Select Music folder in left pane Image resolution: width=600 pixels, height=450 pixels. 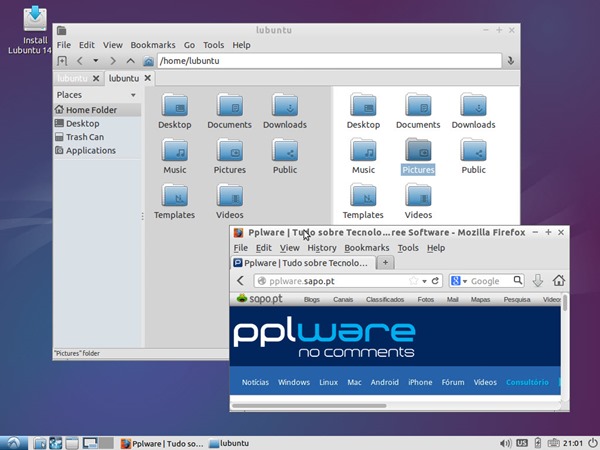175,156
